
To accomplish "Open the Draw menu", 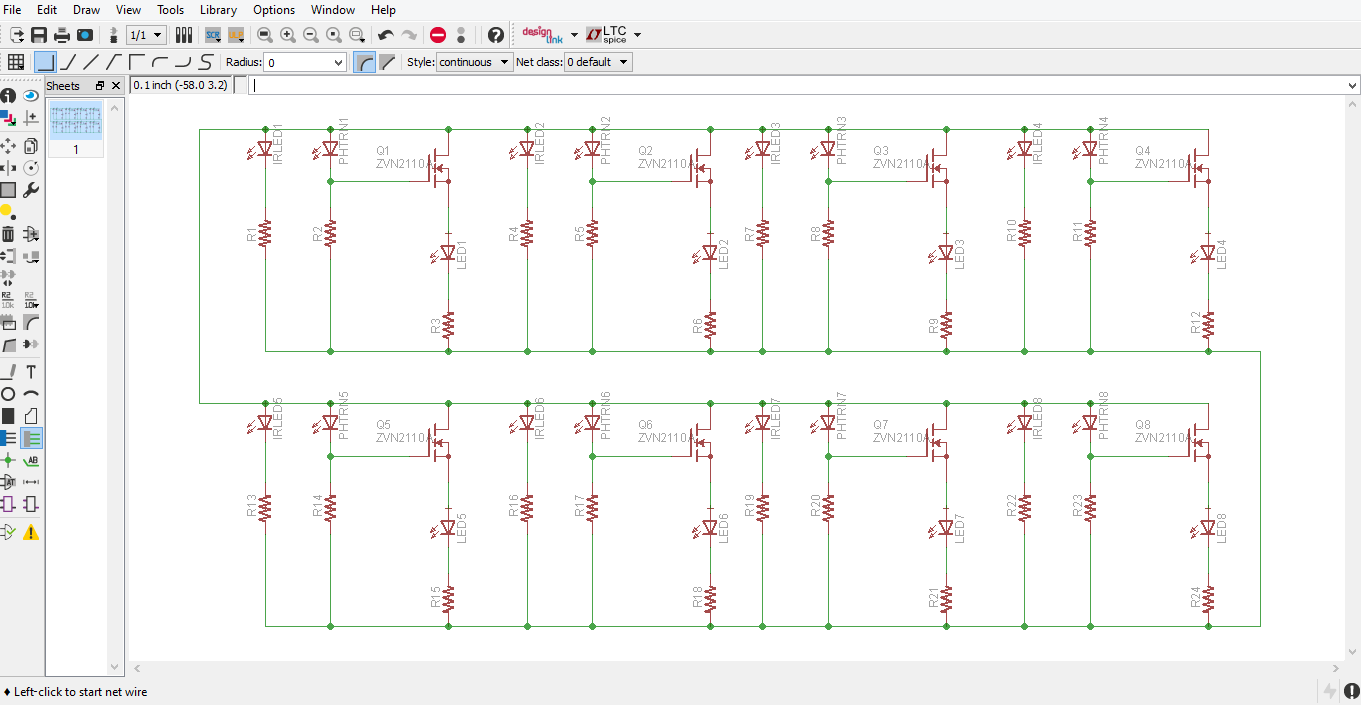I will point(86,10).
